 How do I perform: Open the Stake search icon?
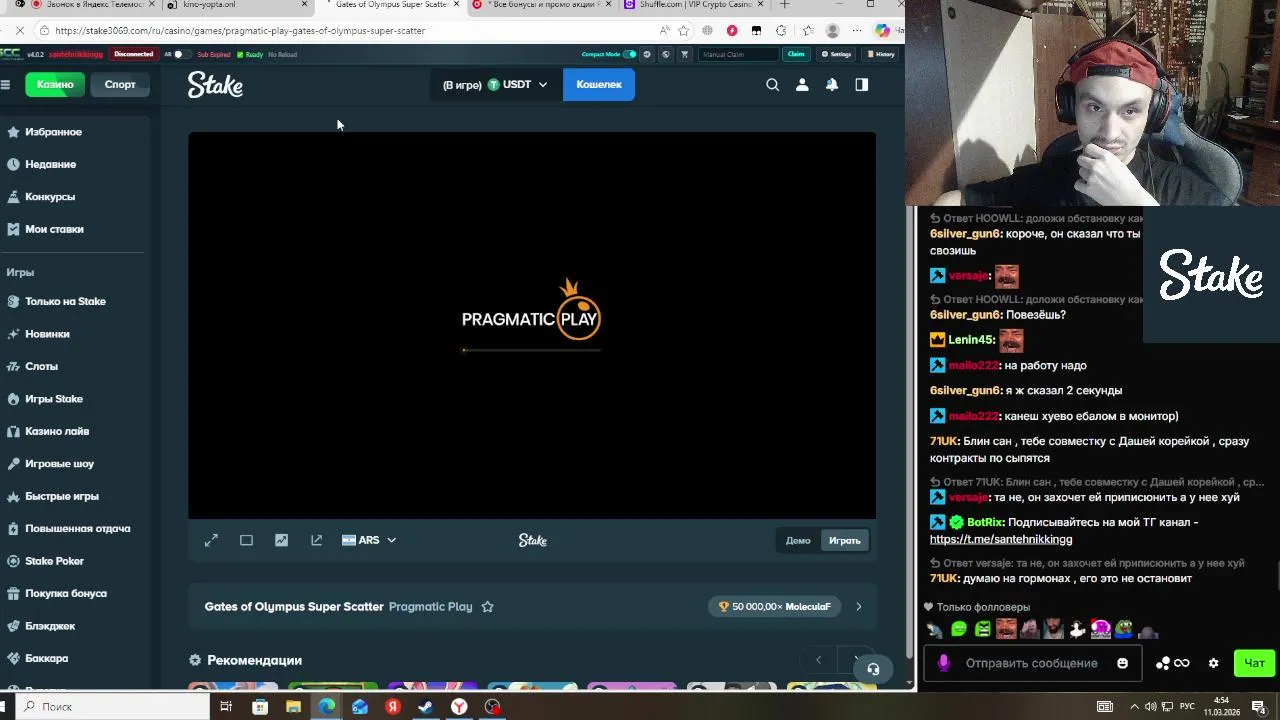pyautogui.click(x=772, y=85)
